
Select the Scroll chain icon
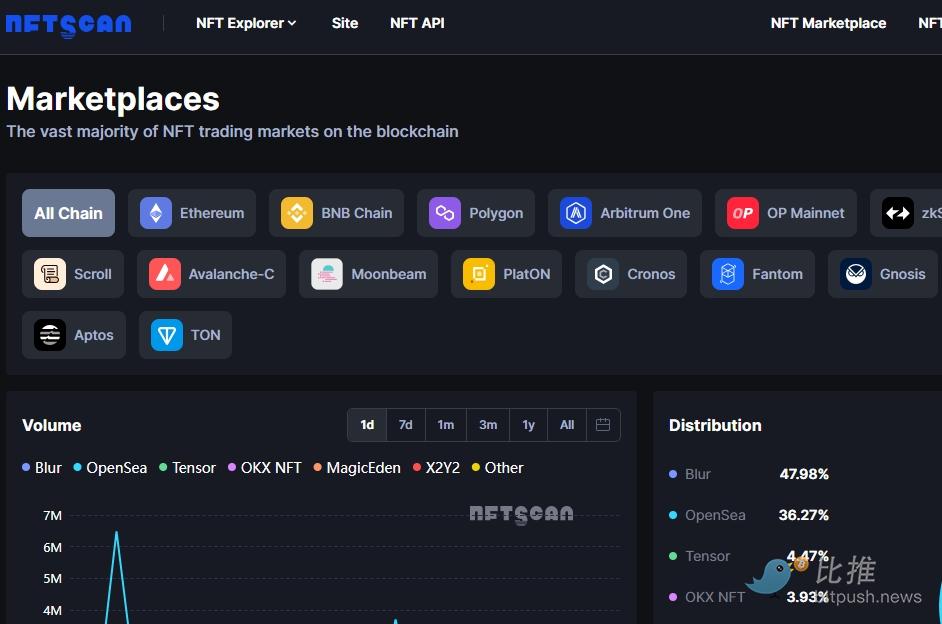[x=50, y=274]
